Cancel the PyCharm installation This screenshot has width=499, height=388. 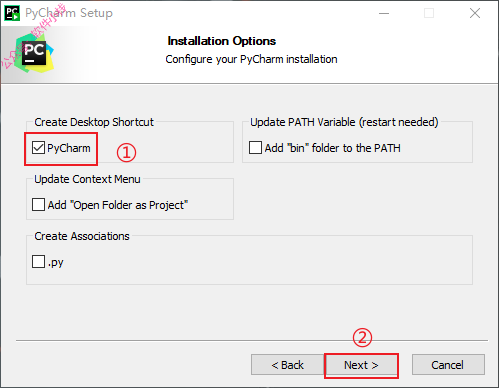(x=448, y=365)
